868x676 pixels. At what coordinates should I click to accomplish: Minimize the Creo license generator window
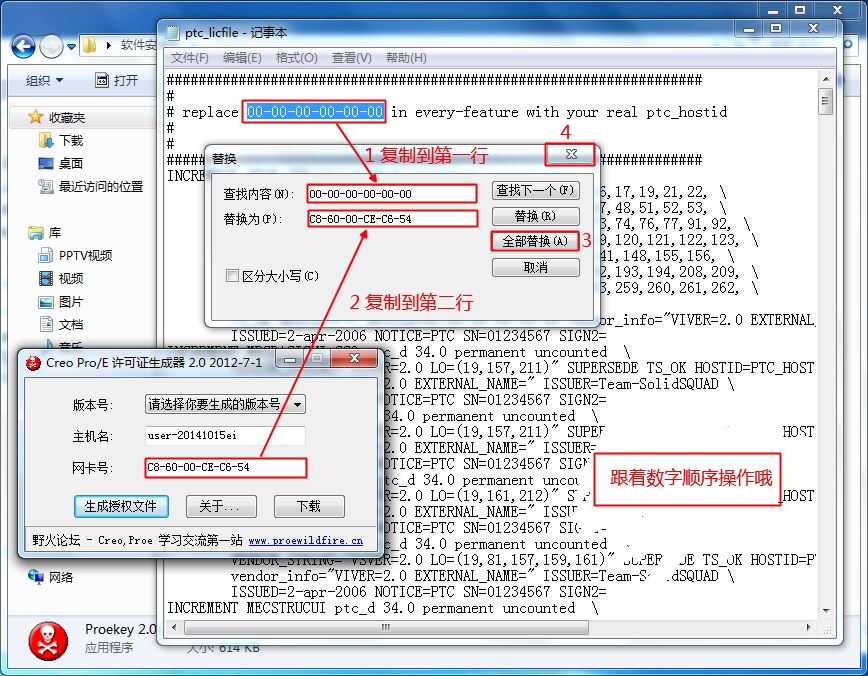point(290,359)
